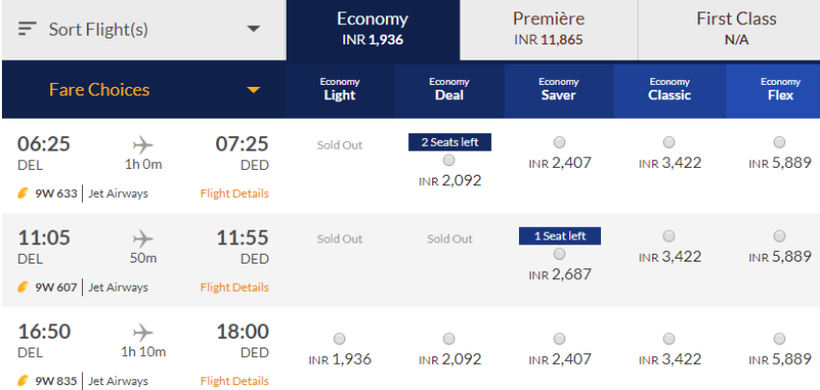Image resolution: width=820 pixels, height=390 pixels.
Task: Switch to the Première INR 11,865 tab
Action: tap(549, 30)
